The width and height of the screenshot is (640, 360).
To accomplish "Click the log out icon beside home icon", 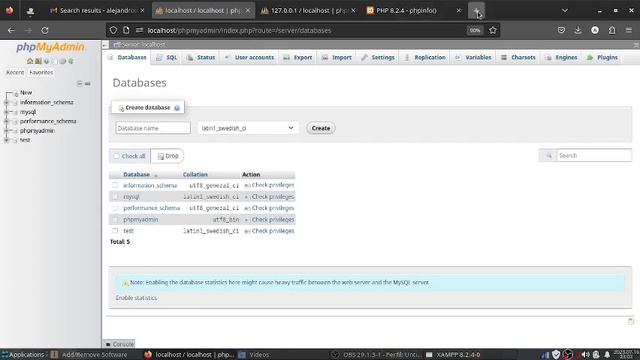I will tap(38, 61).
